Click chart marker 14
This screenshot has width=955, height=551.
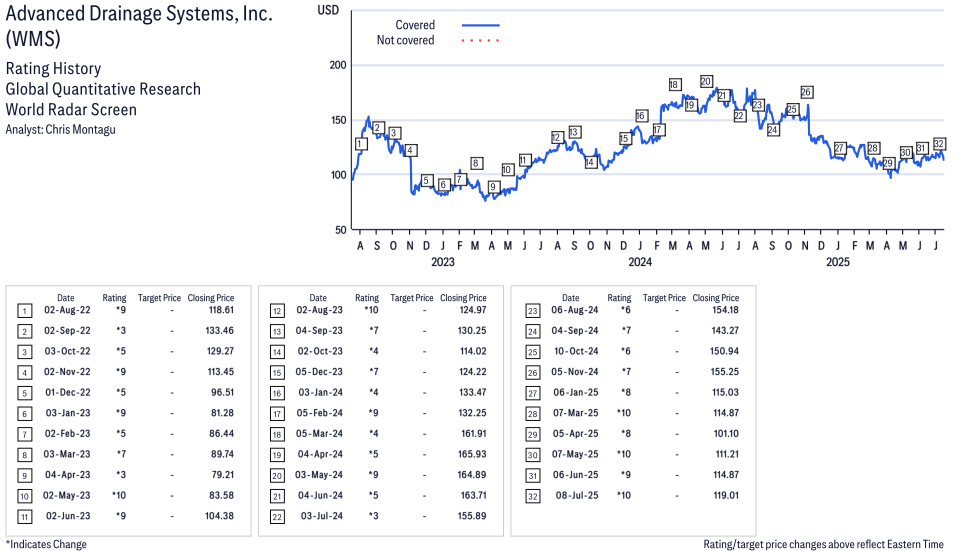point(590,163)
